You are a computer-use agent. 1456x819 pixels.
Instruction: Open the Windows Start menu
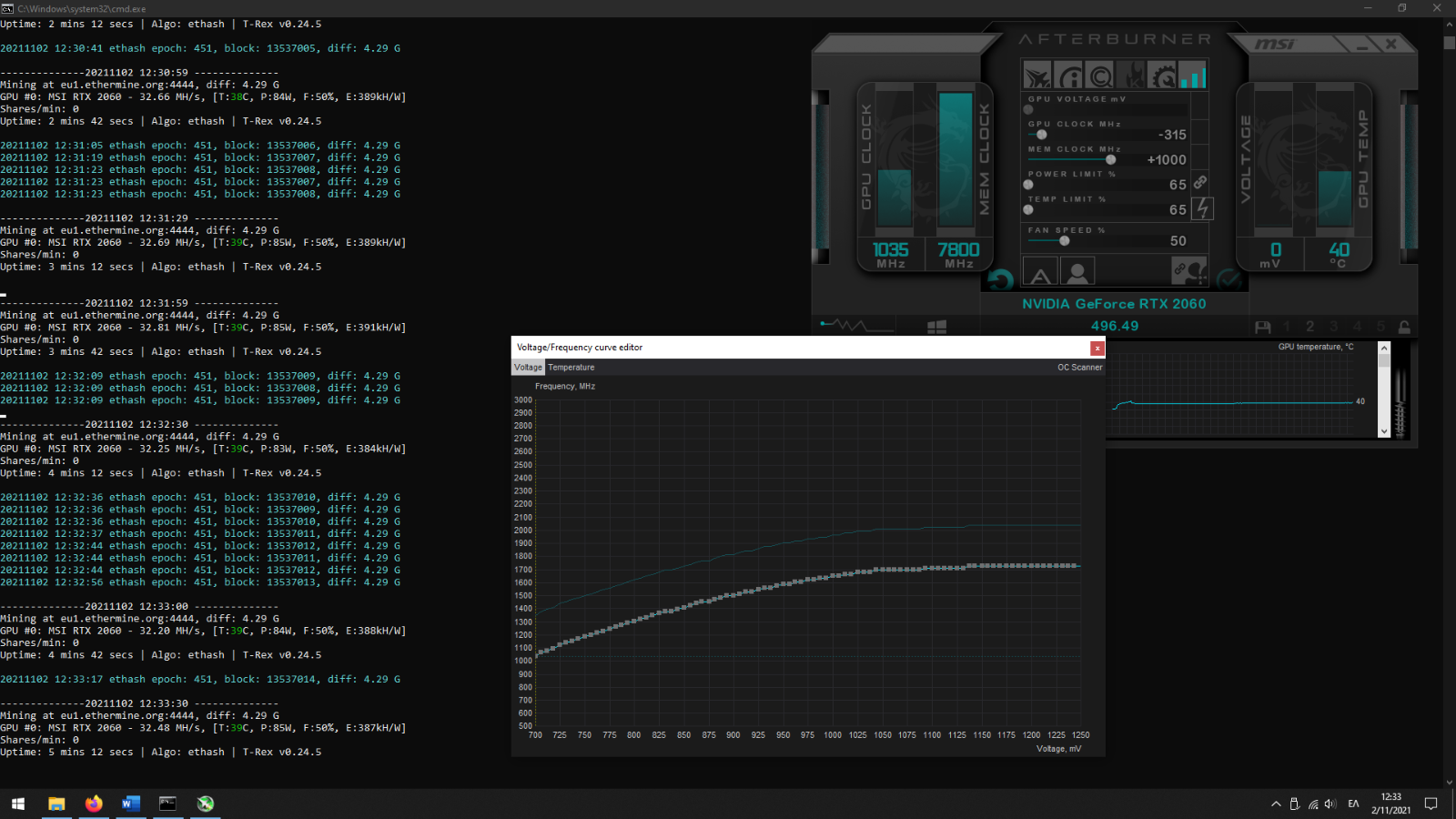[x=18, y=804]
